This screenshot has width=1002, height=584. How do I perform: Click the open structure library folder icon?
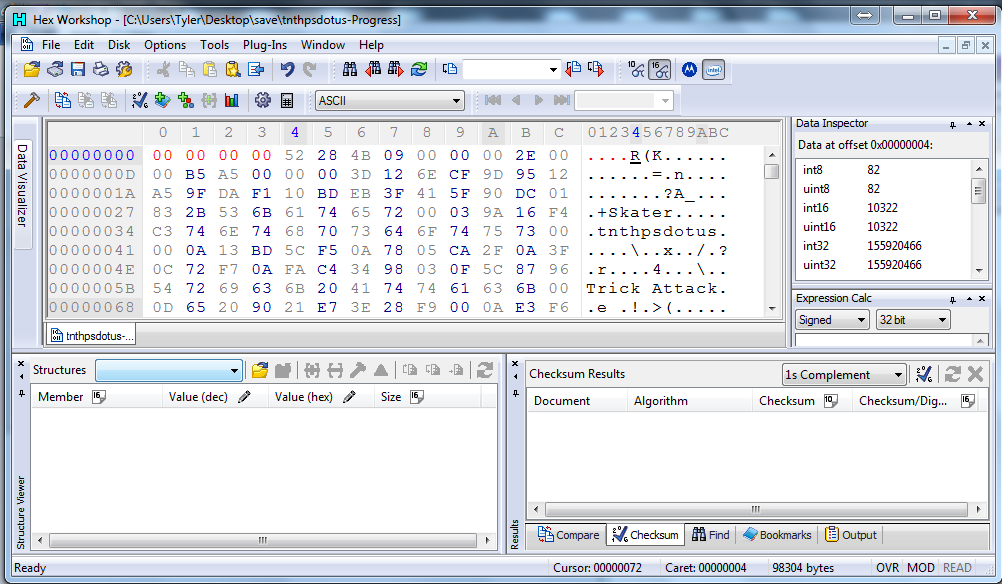coord(260,370)
